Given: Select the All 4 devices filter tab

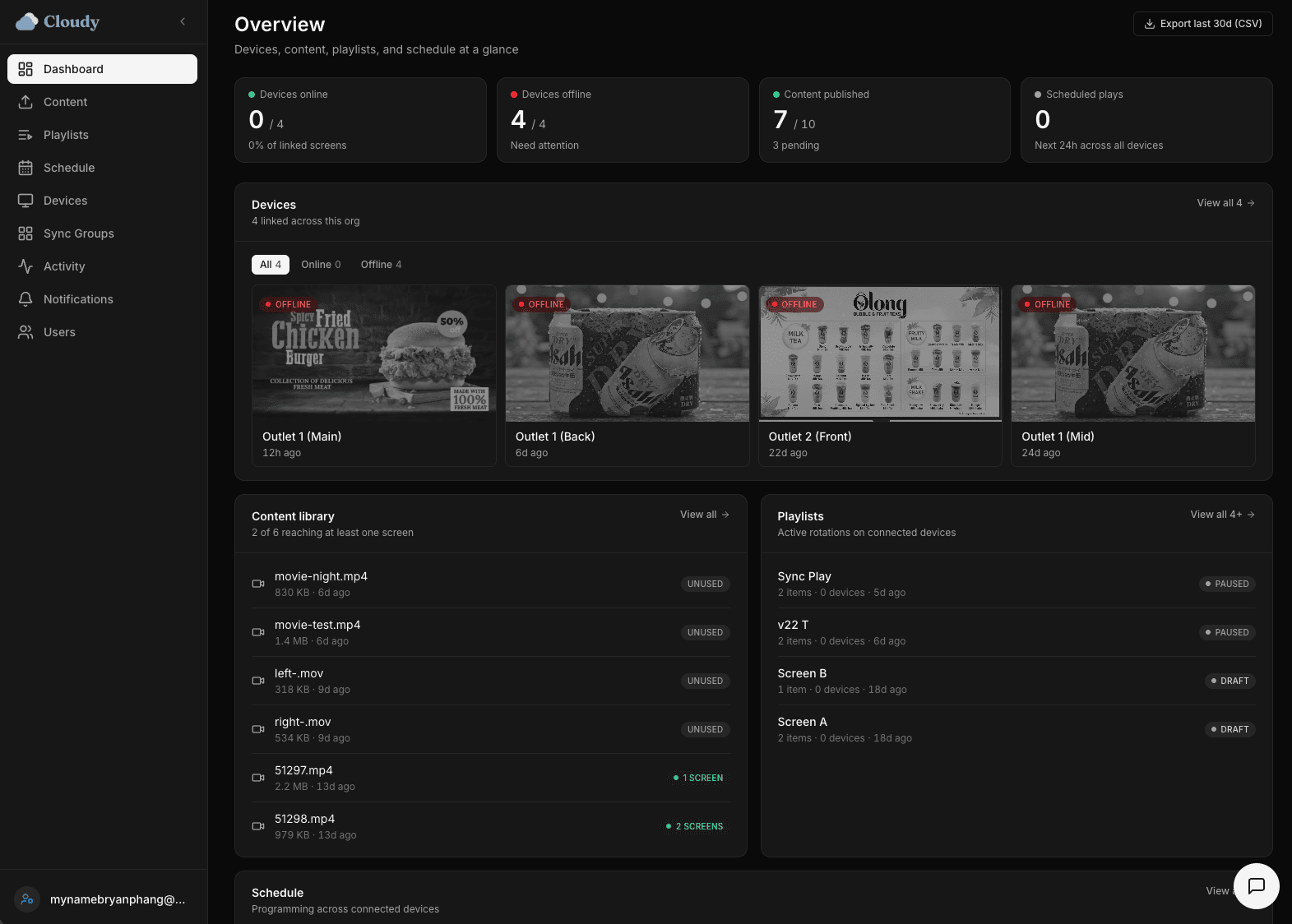Looking at the screenshot, I should [271, 265].
